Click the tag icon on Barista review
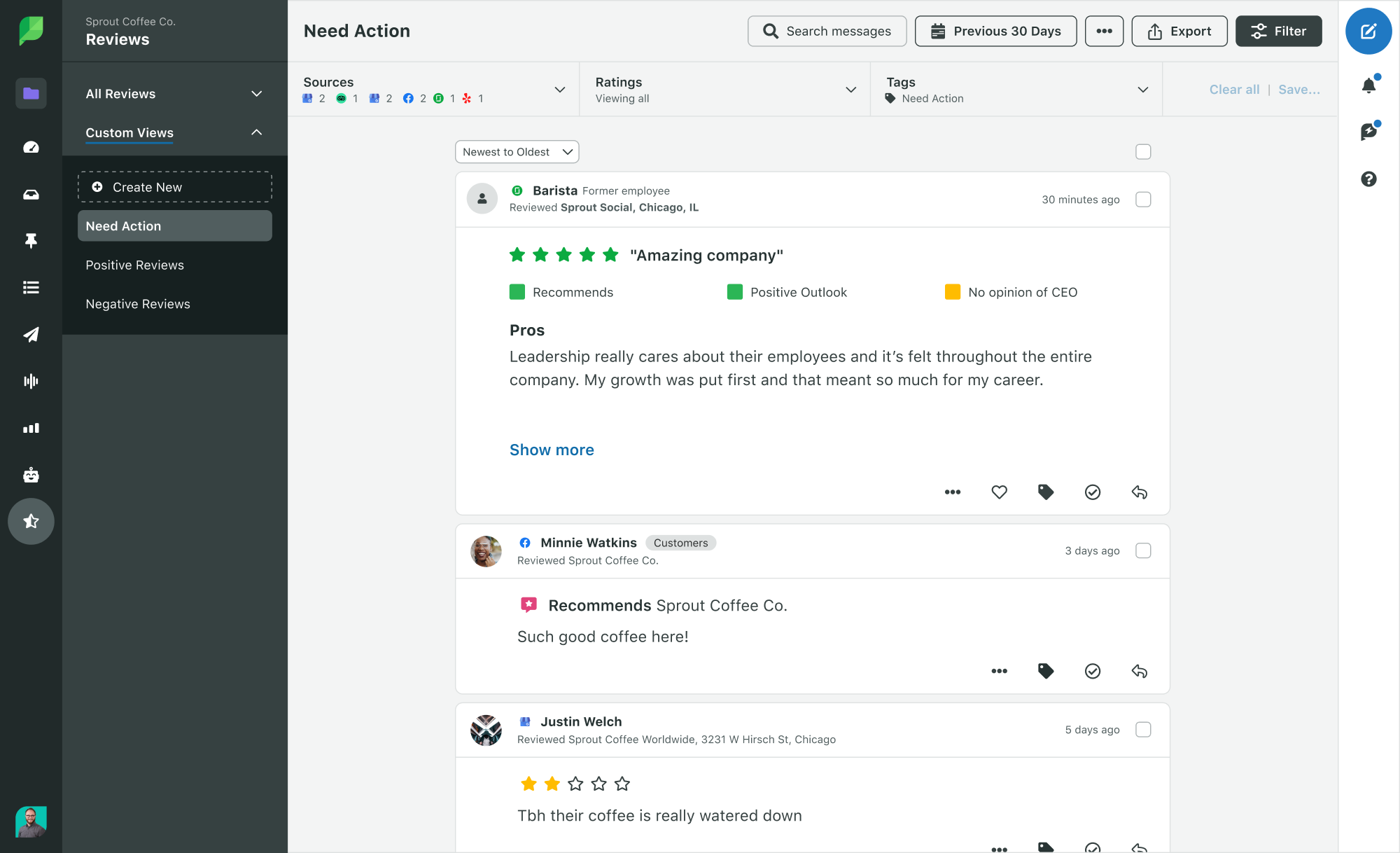Screen dimensions: 1400x853 (1046, 492)
